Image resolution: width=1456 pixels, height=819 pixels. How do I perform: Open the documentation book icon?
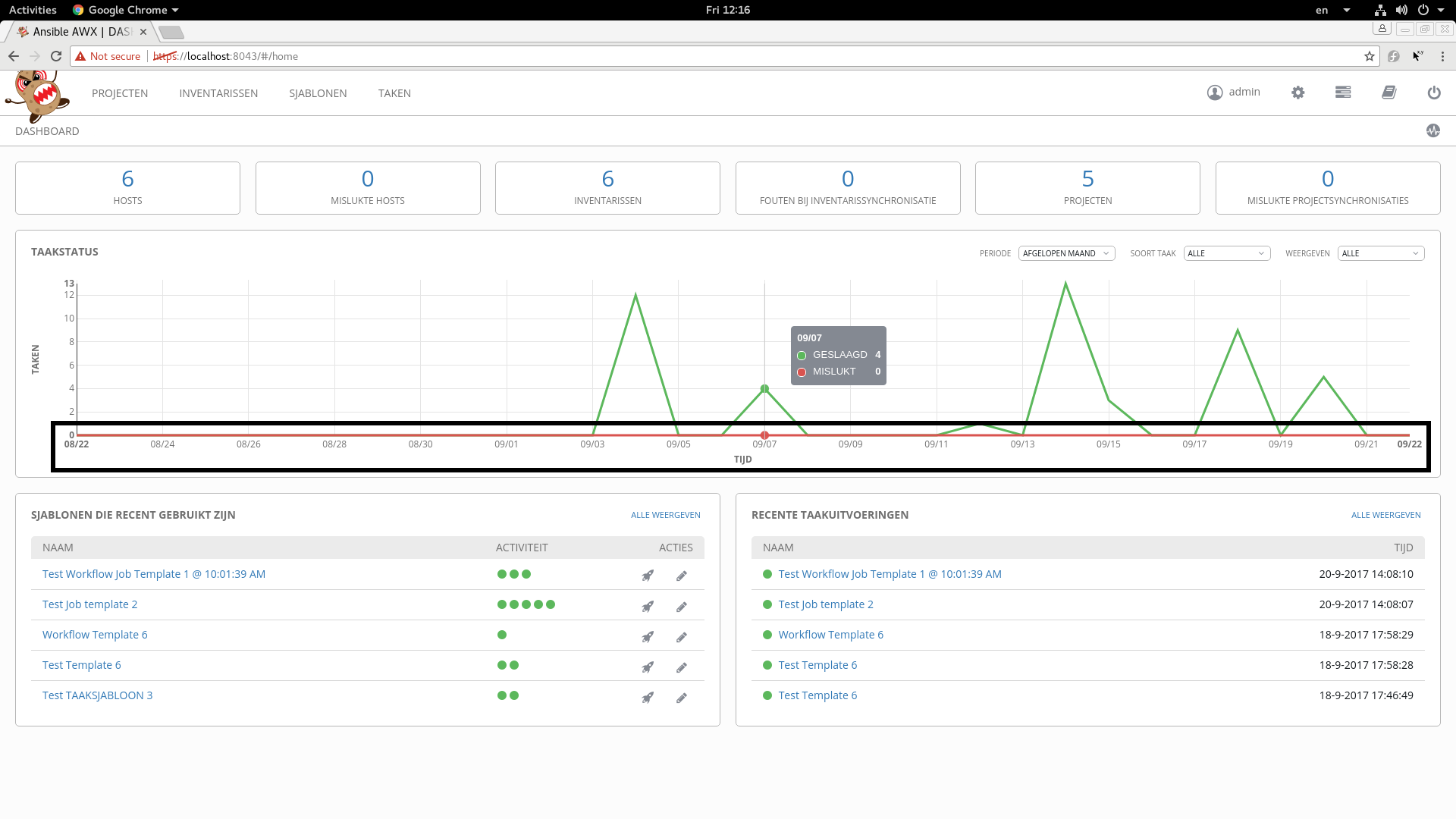click(x=1389, y=93)
